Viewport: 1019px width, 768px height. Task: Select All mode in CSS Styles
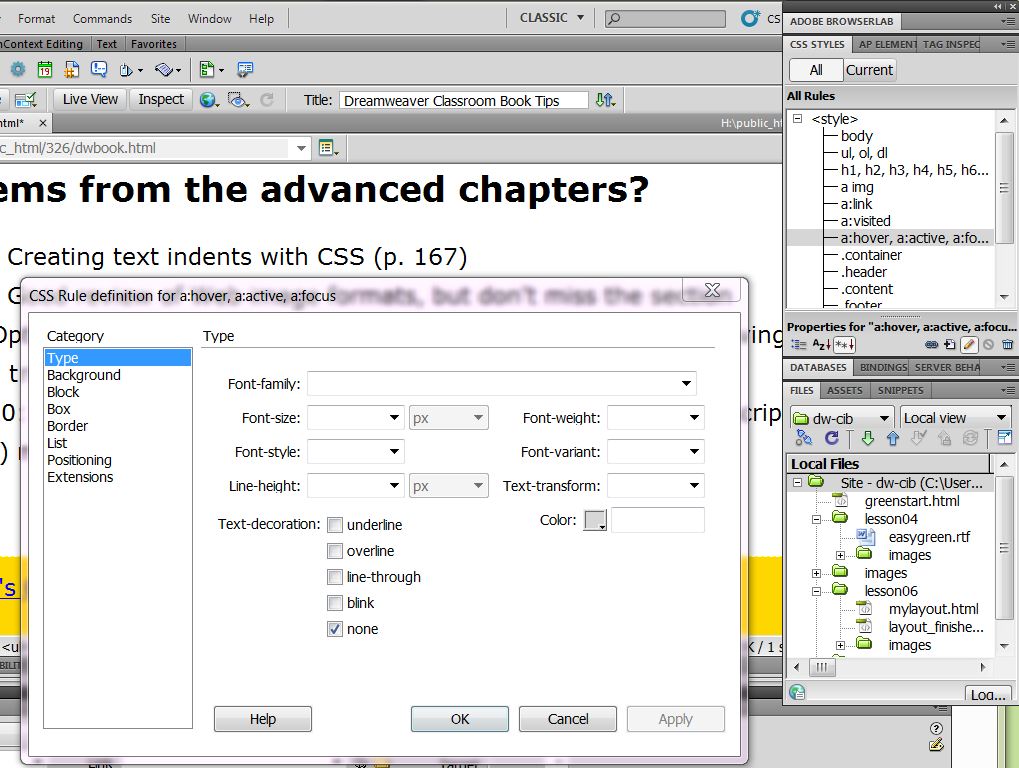coord(816,70)
